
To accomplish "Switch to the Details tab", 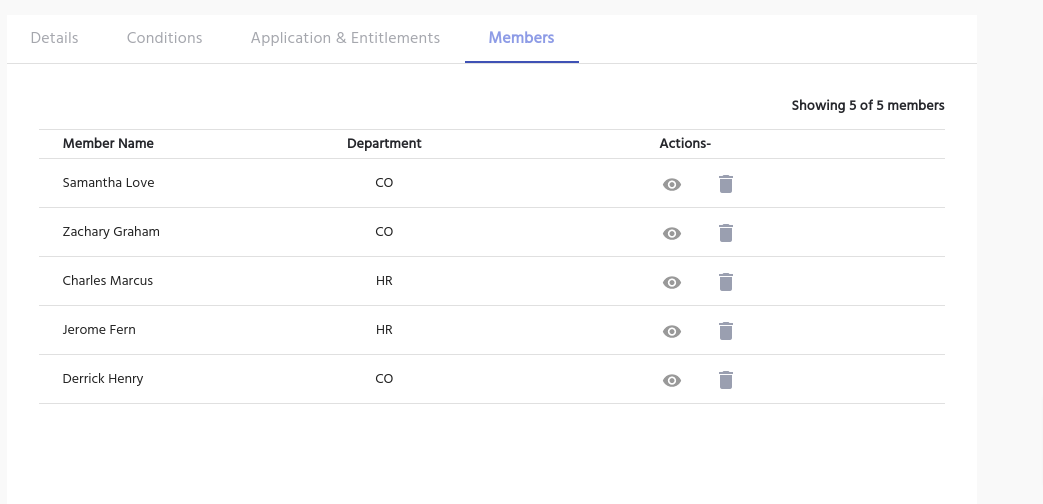I will coord(54,38).
